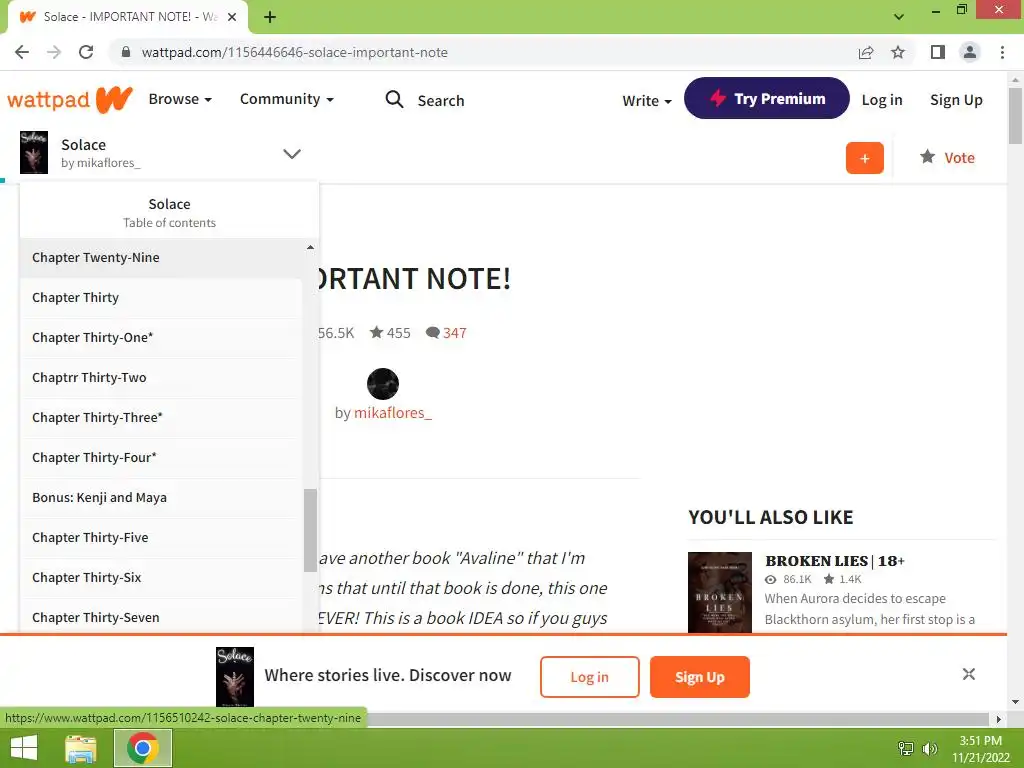This screenshot has width=1024, height=768.
Task: Share this page icon in address bar
Action: click(866, 52)
